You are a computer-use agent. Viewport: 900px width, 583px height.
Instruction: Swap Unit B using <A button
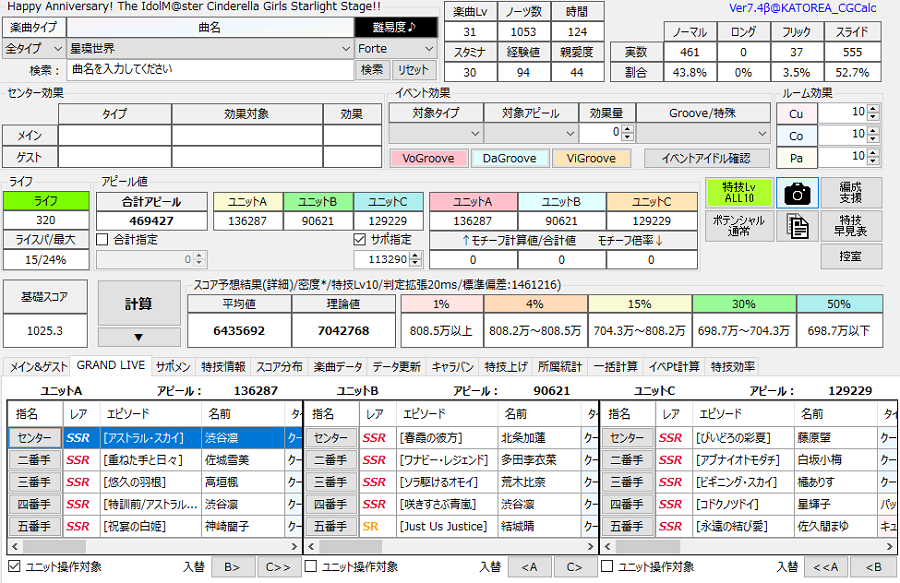(529, 567)
